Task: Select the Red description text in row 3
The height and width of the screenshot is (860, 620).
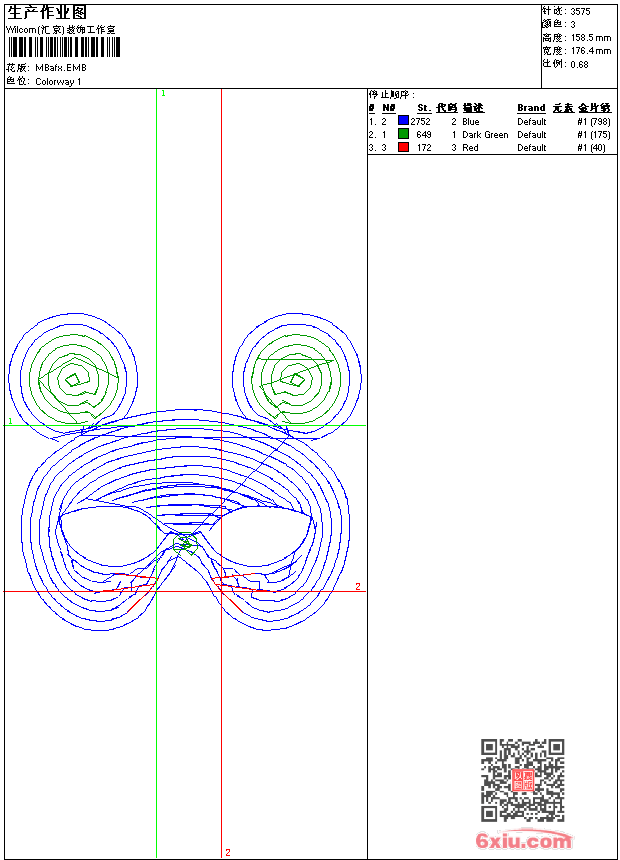Action: click(x=470, y=148)
